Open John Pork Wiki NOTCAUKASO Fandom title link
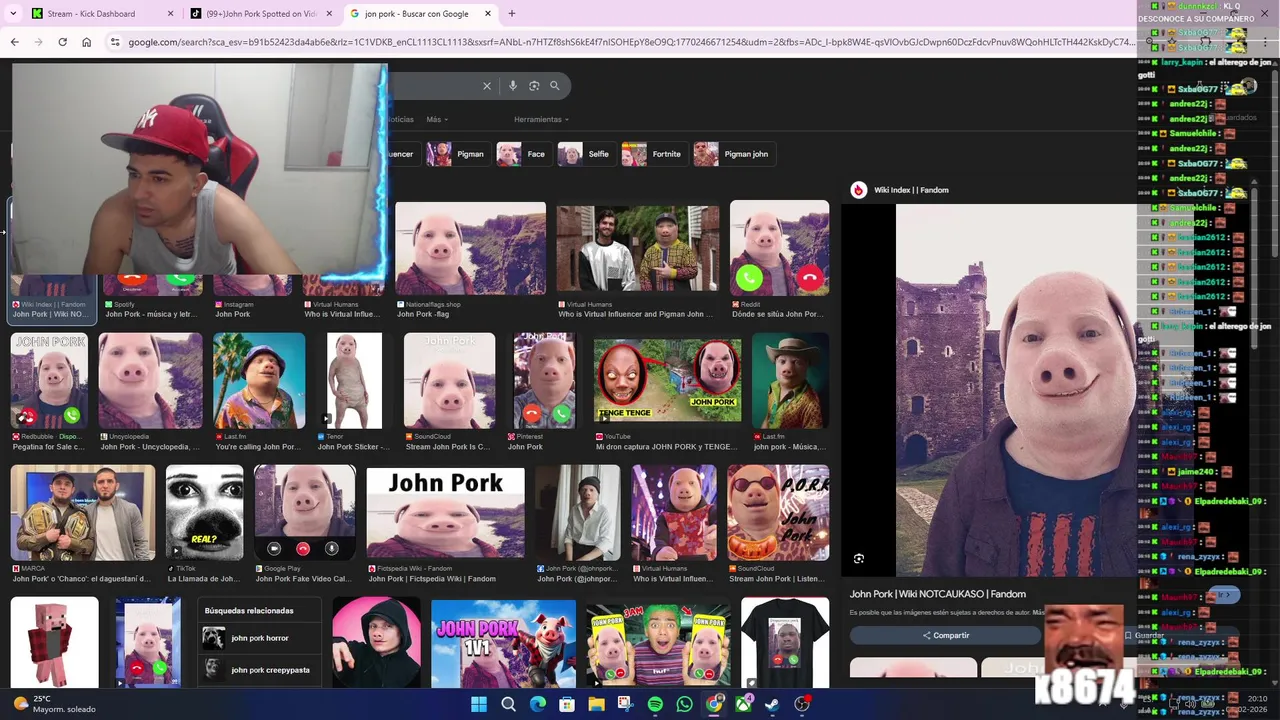This screenshot has height=720, width=1280. click(938, 594)
